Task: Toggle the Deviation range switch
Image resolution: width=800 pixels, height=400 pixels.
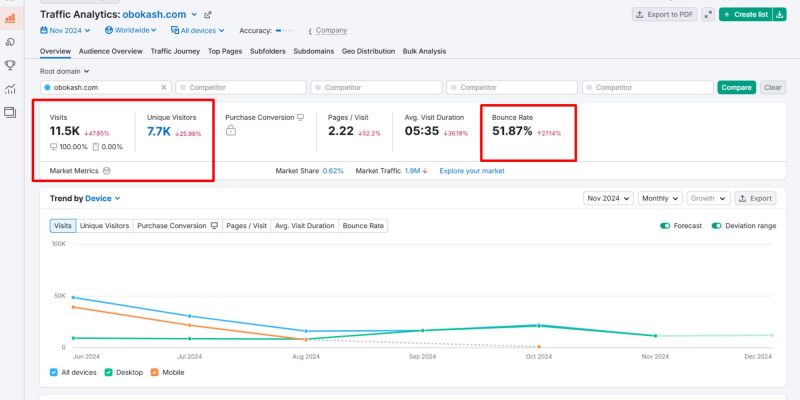Action: (x=717, y=226)
